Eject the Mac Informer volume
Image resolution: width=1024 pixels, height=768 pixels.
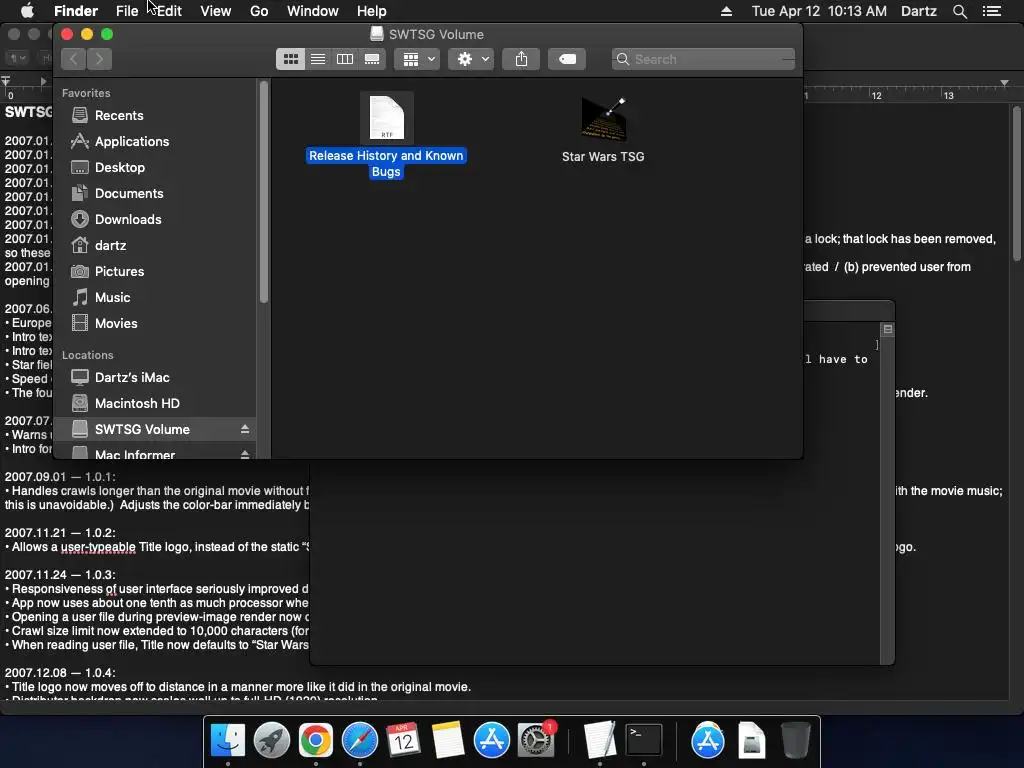point(245,455)
